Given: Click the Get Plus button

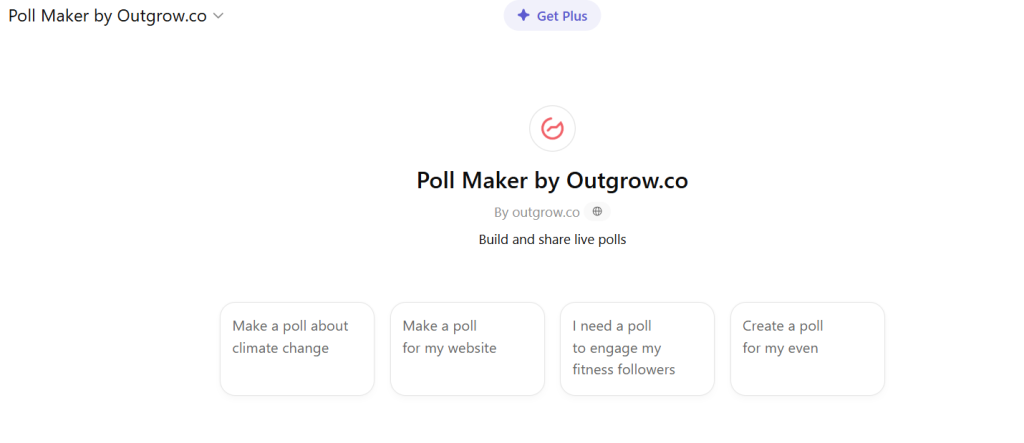Looking at the screenshot, I should click(552, 16).
